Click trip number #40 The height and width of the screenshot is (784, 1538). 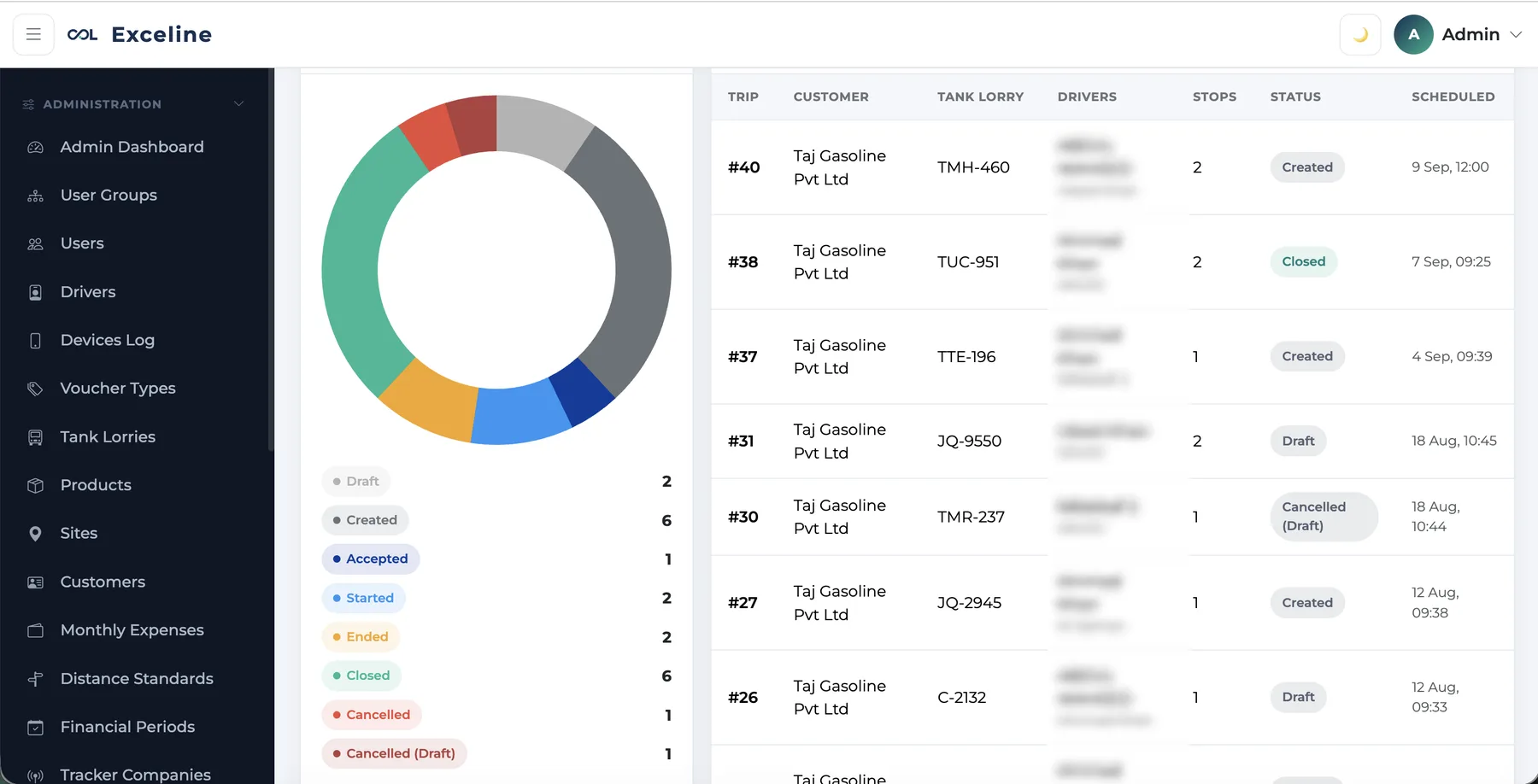pyautogui.click(x=743, y=167)
